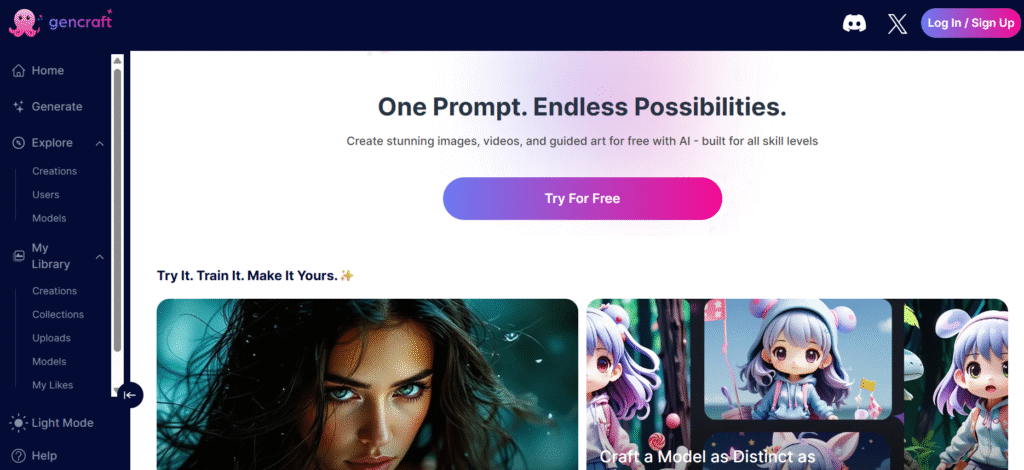This screenshot has height=470, width=1024.
Task: Open Users under Explore
Action: [x=46, y=195]
